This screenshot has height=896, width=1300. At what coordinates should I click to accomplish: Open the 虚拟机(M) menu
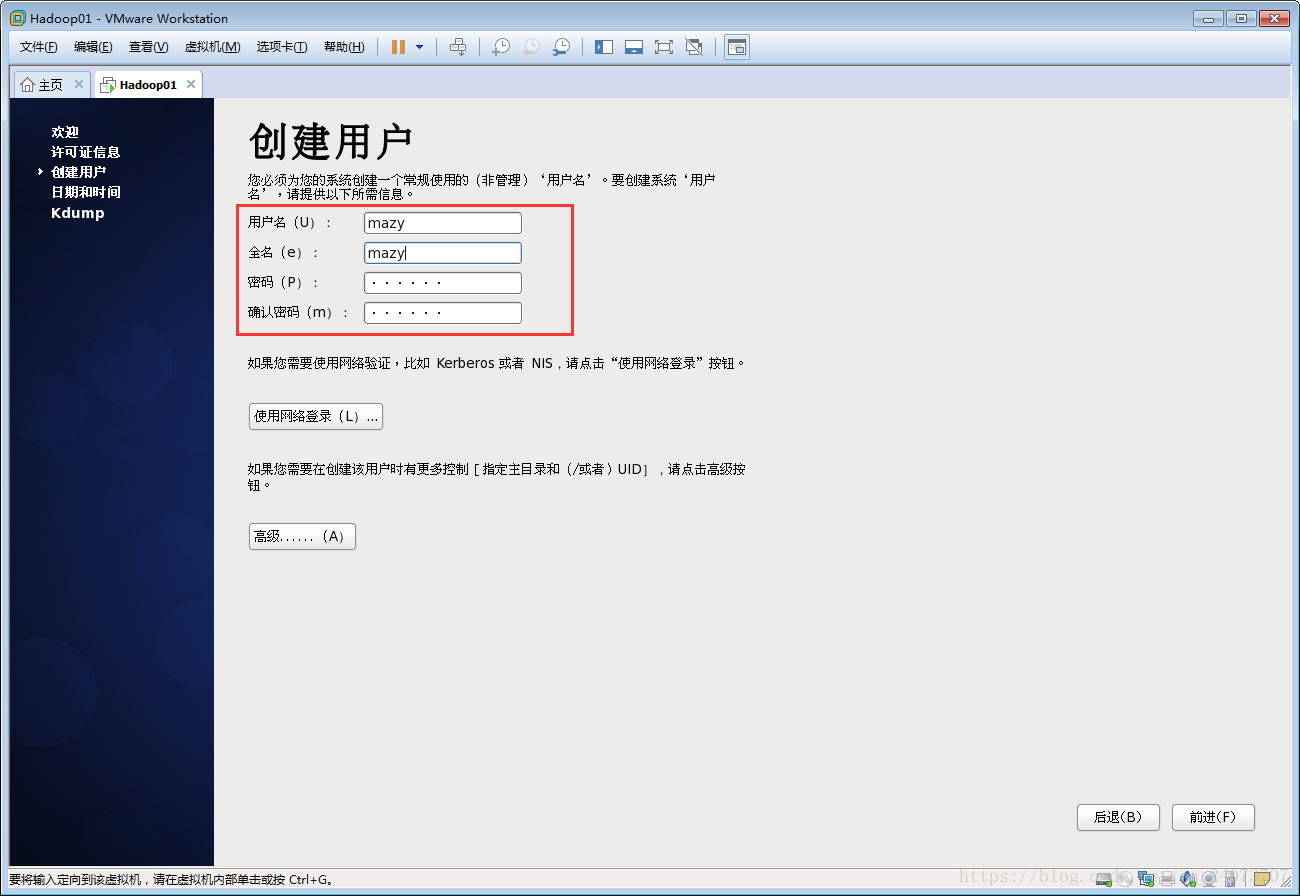pyautogui.click(x=212, y=47)
